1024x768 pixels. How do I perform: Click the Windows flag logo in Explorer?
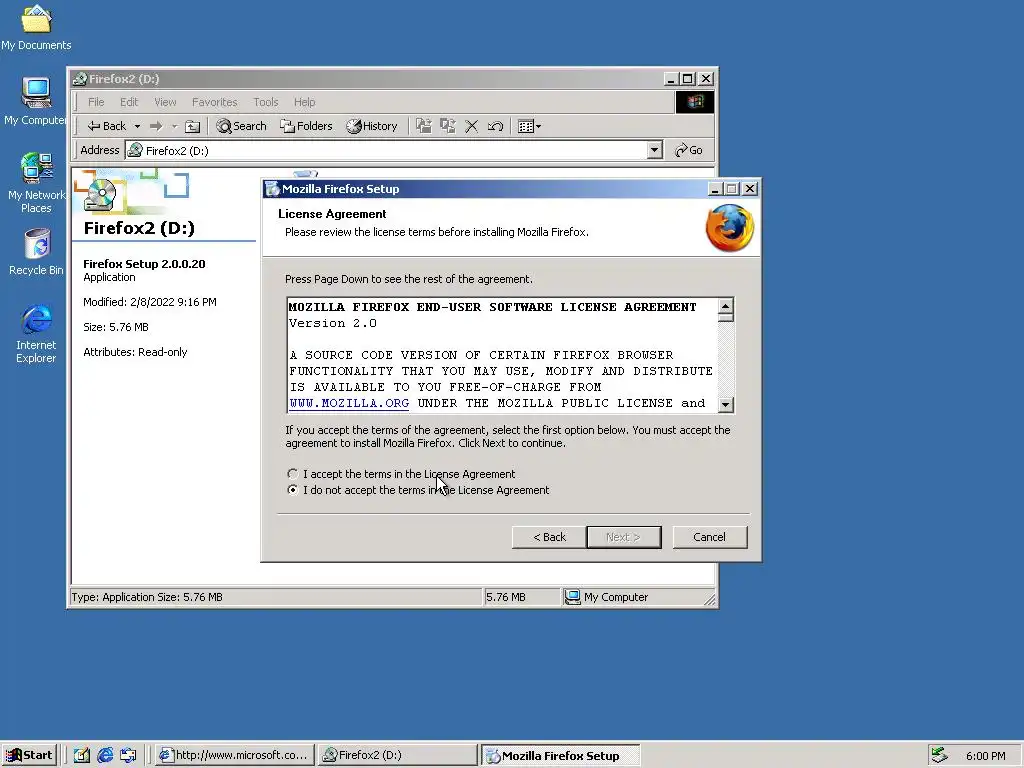point(694,102)
